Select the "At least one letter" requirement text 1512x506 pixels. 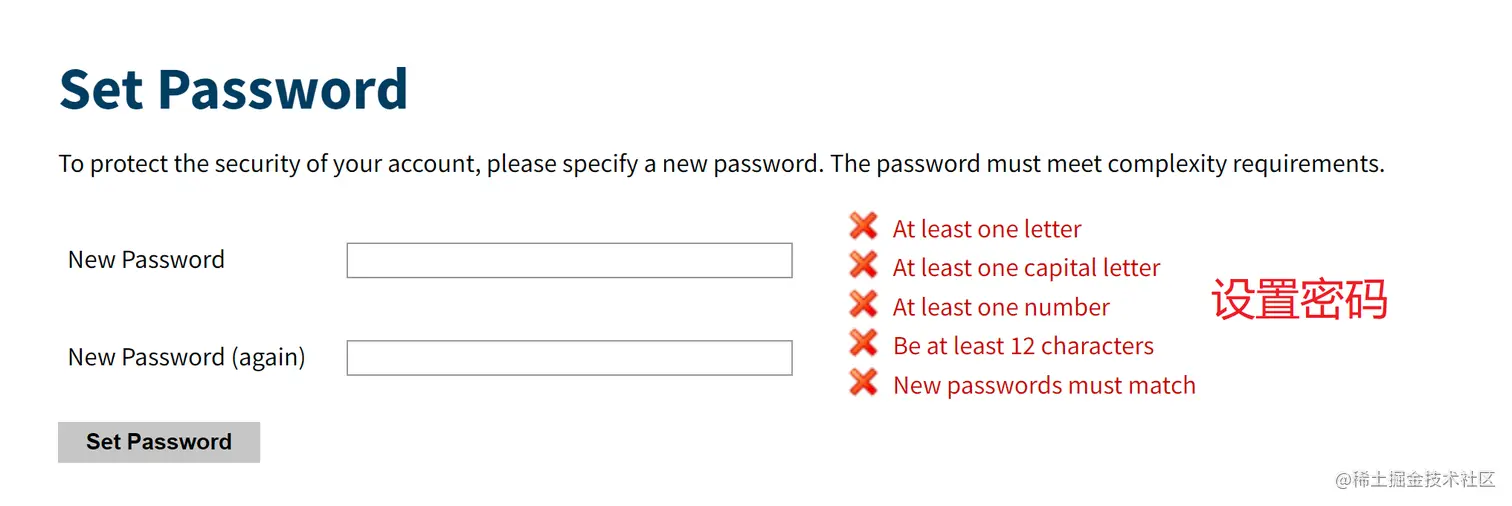tap(987, 229)
